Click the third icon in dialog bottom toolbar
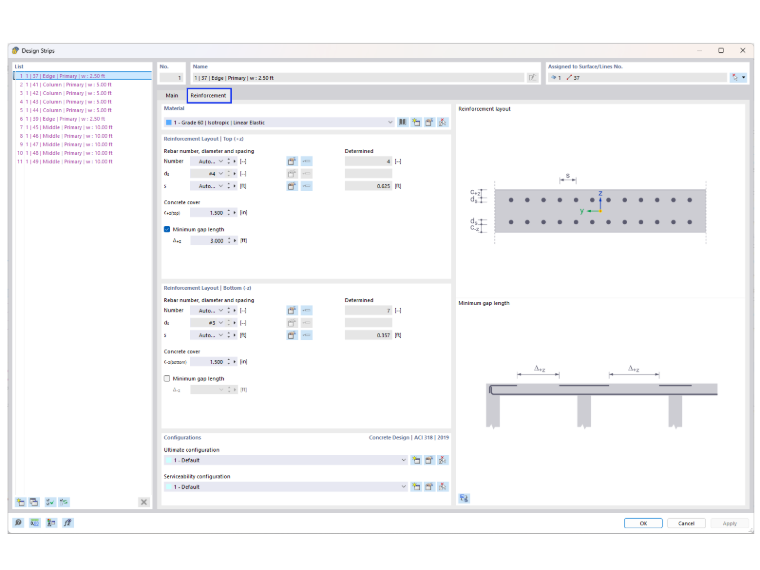760x570 pixels. point(51,522)
